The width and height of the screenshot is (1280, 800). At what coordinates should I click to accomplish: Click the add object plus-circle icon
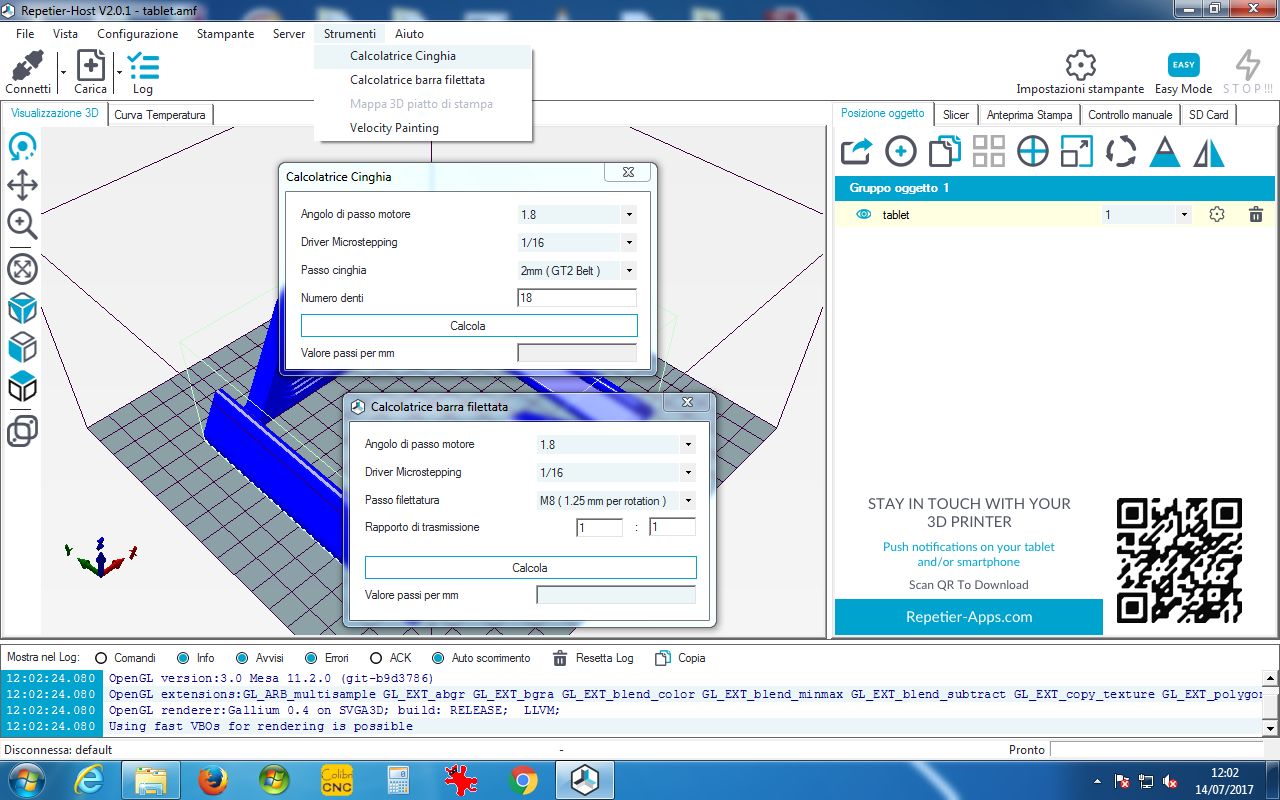point(900,151)
